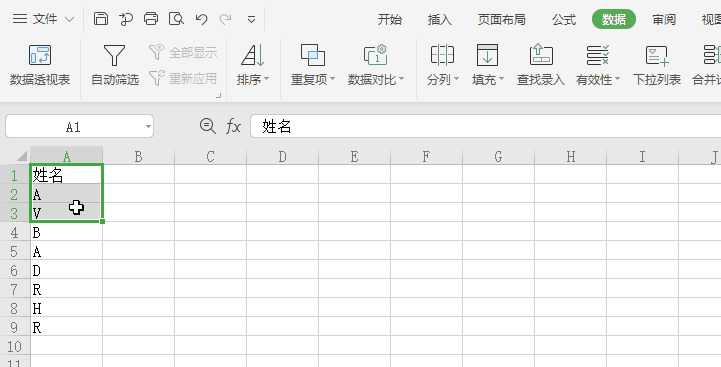Expand the 有效性 dropdown arrow
The image size is (721, 367).
coord(617,79)
